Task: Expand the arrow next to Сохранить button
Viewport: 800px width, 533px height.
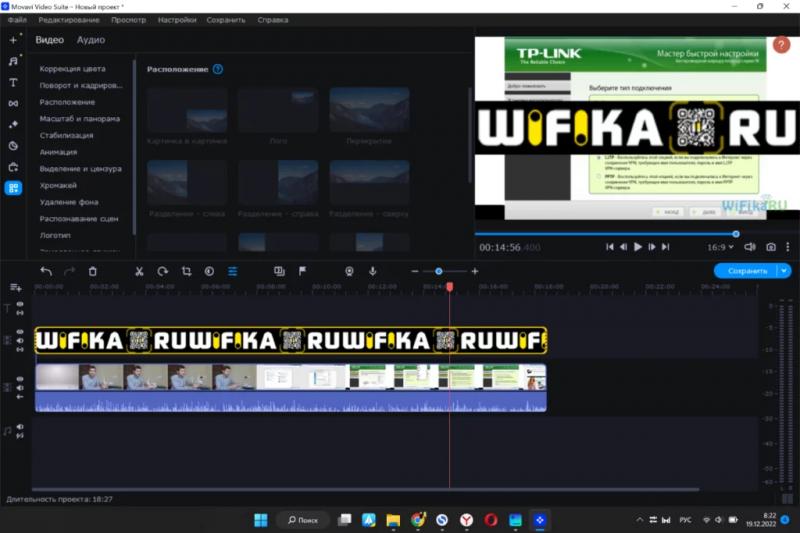Action: coord(783,271)
